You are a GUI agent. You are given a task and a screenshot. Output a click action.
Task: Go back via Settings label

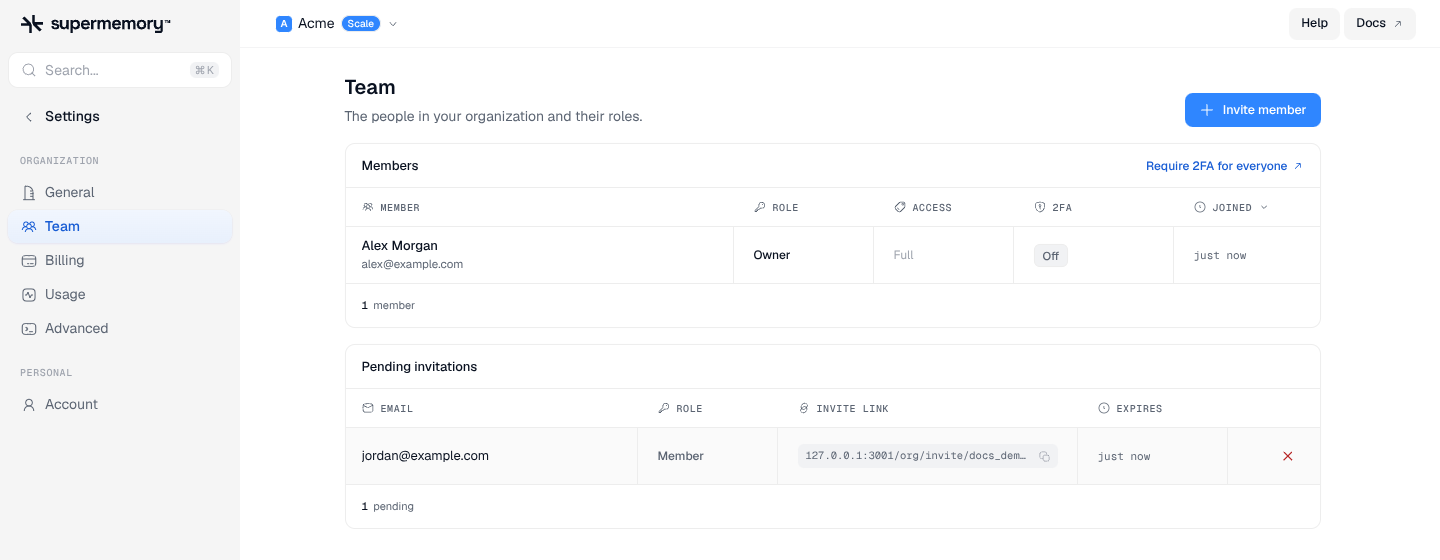coord(72,116)
